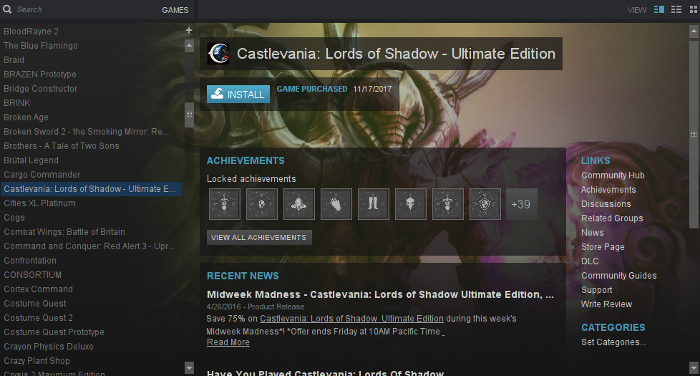Switch to list view icon

tap(676, 9)
